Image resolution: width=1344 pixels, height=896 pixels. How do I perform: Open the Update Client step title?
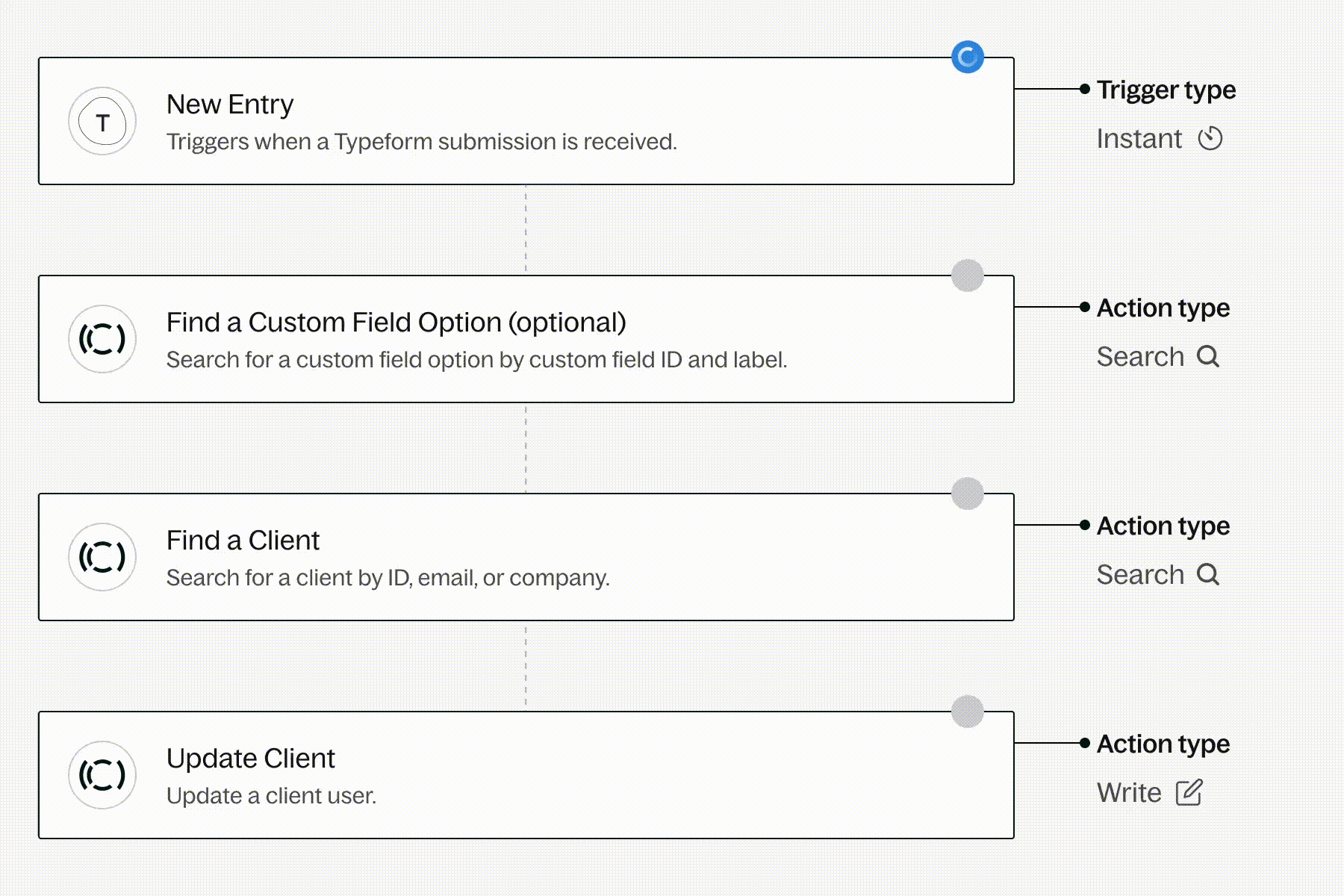pyautogui.click(x=250, y=759)
